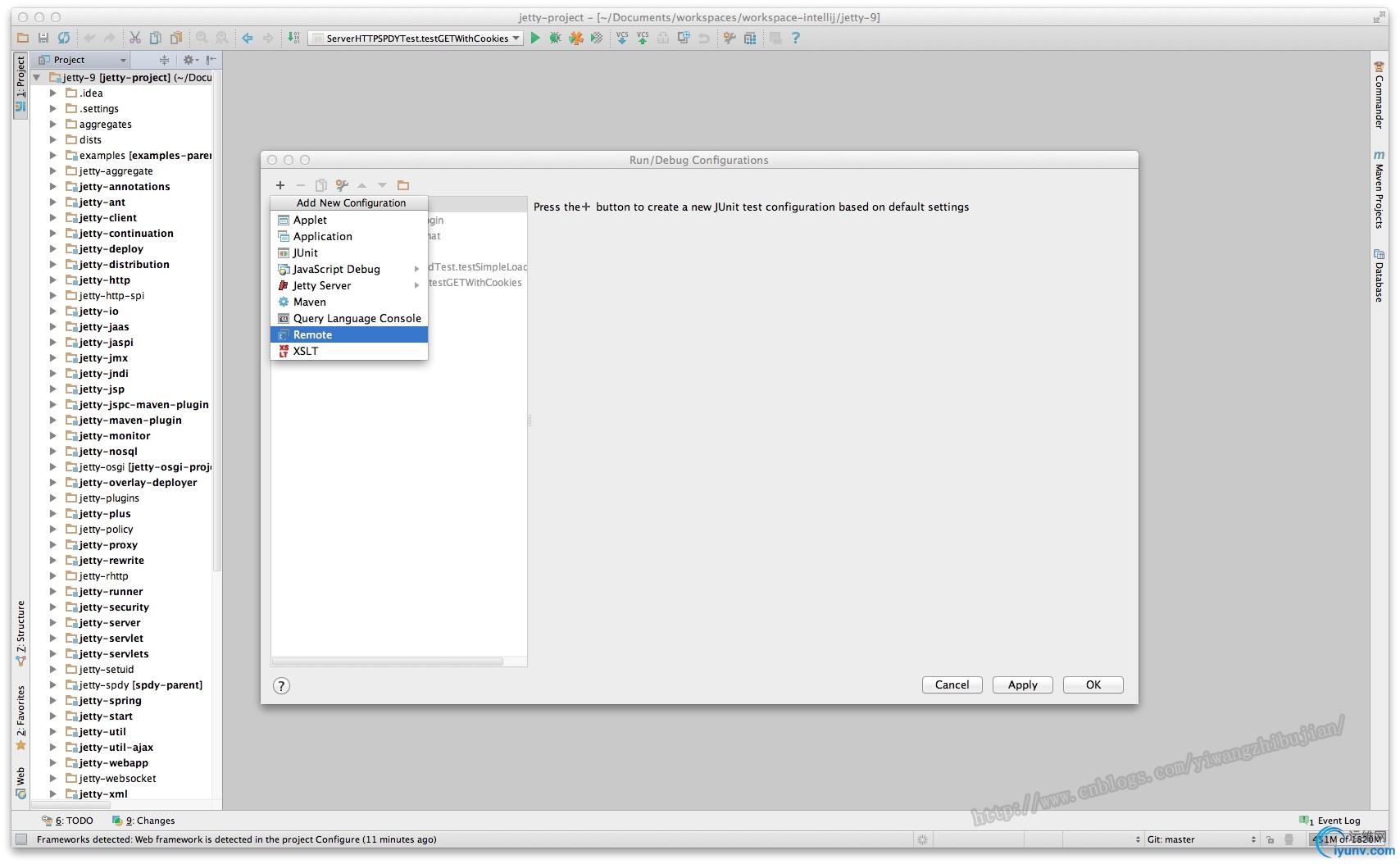Click OK in Run/Debug Configurations
Screen dimensions: 1400x864
pos(1093,684)
